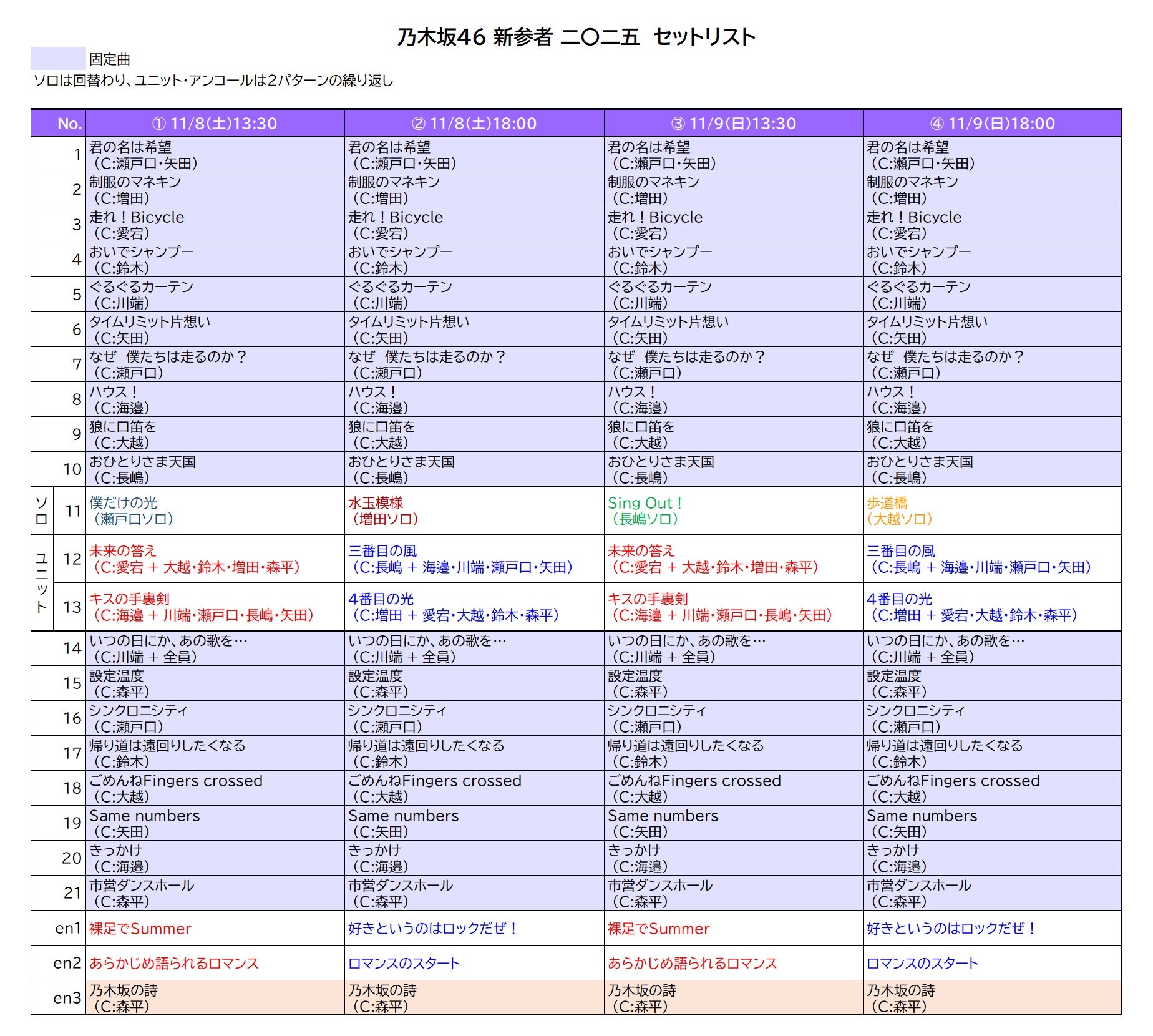Click 裸足でSummer in the ① 11/8 13:30 column
Viewport: 1153px width, 1036px height.
(x=215, y=928)
